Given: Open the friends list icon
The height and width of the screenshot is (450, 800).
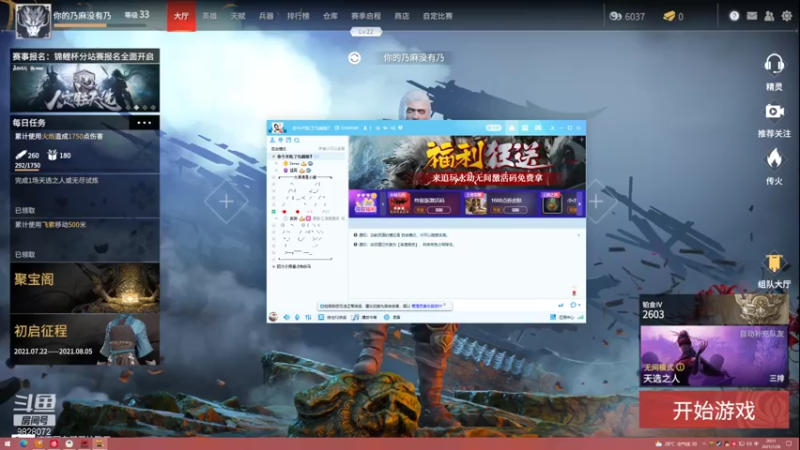Looking at the screenshot, I should (769, 16).
